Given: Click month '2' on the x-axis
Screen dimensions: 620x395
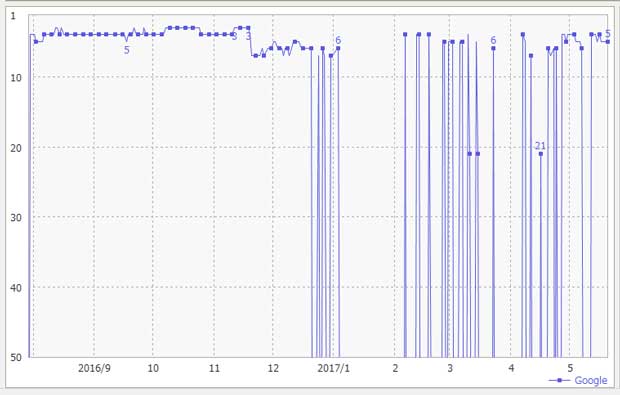Looking at the screenshot, I should pyautogui.click(x=395, y=369).
